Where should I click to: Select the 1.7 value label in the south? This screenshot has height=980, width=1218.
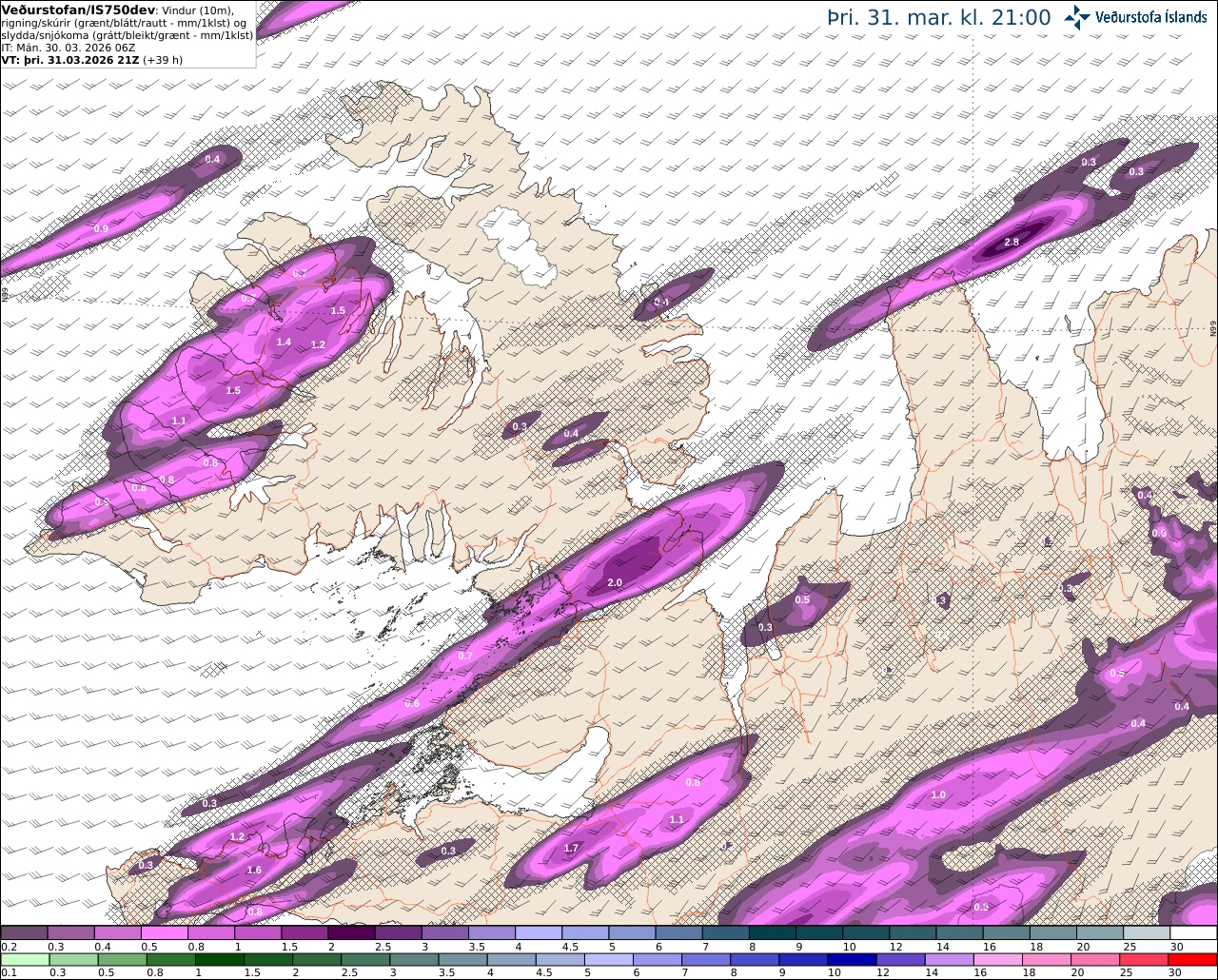point(571,848)
